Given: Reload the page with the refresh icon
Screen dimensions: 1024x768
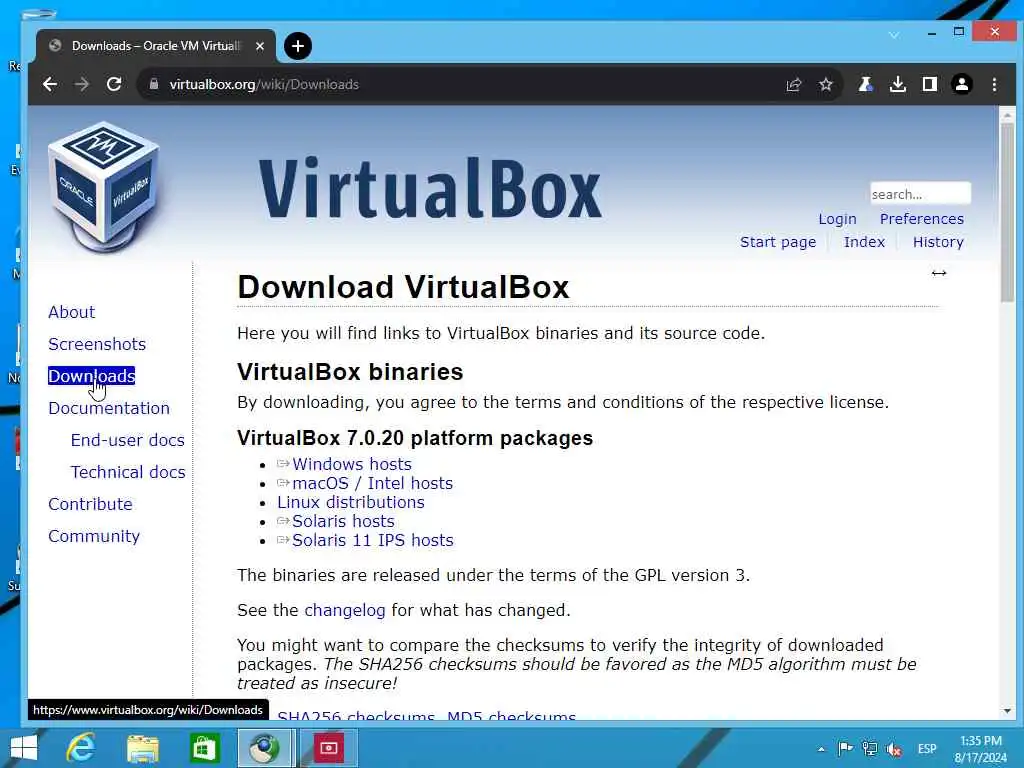Looking at the screenshot, I should 114,84.
